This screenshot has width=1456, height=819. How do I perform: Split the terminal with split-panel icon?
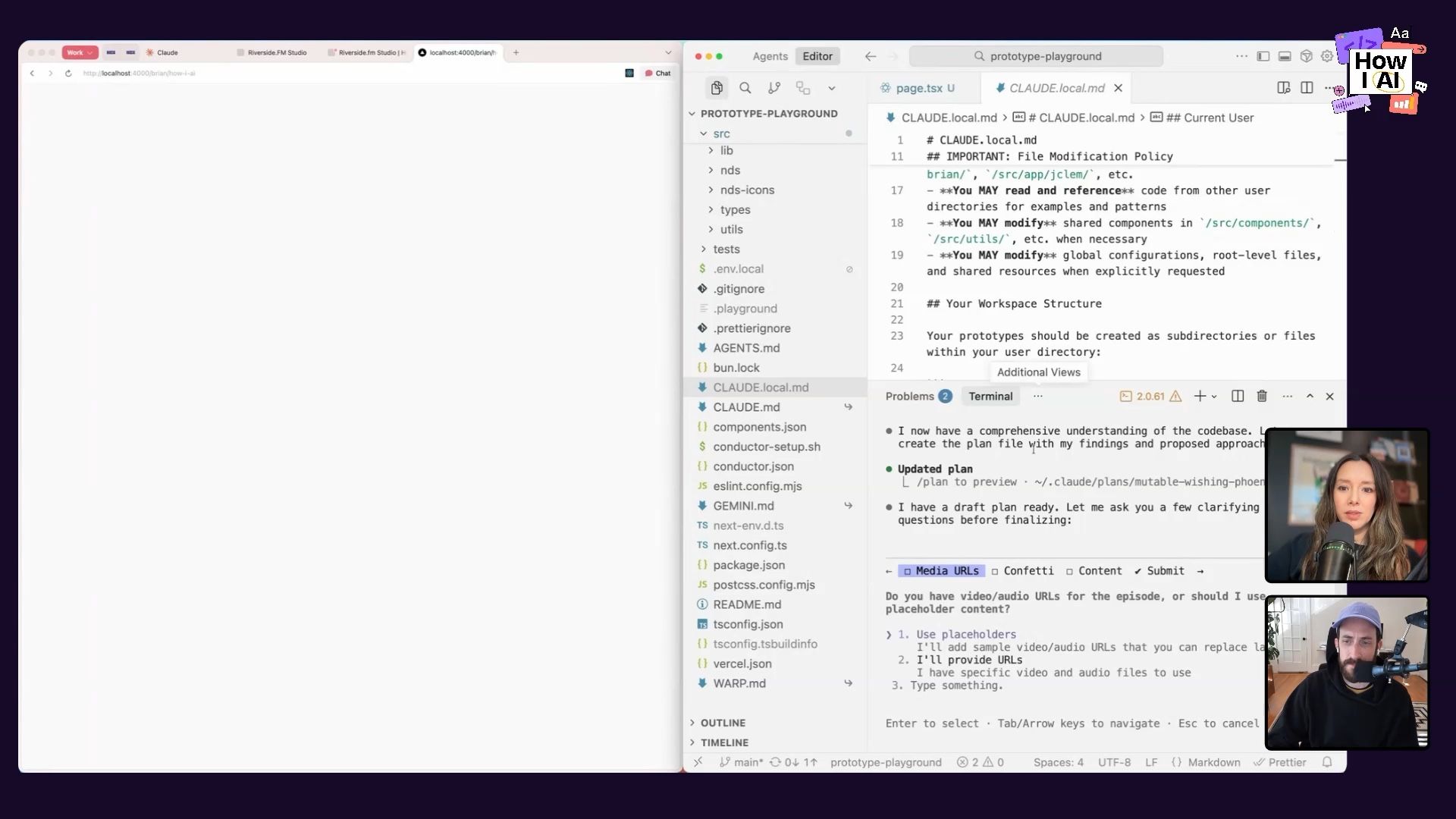tap(1238, 396)
